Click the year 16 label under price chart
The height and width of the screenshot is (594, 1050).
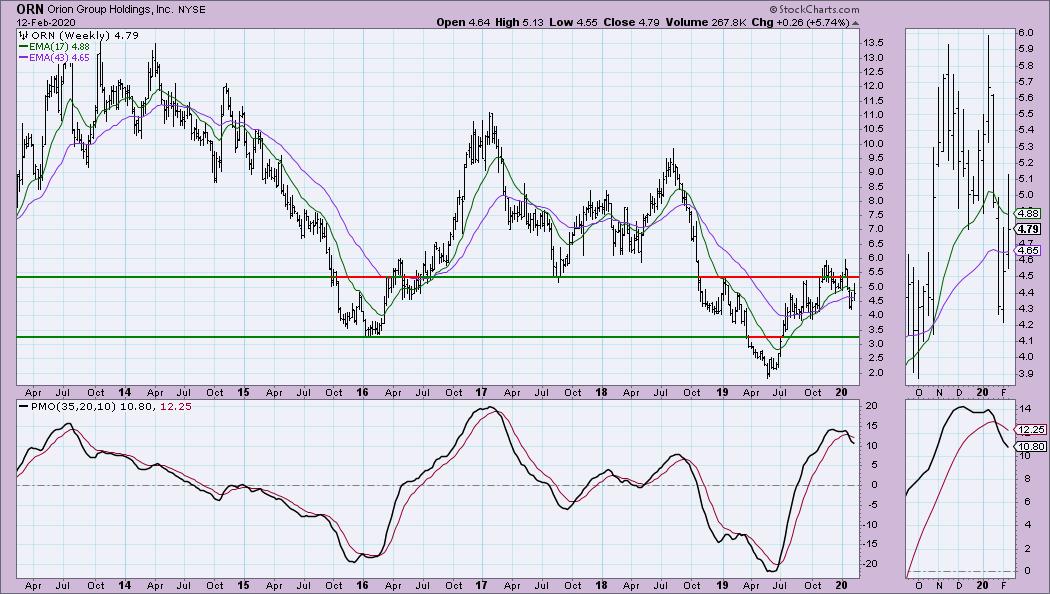362,392
